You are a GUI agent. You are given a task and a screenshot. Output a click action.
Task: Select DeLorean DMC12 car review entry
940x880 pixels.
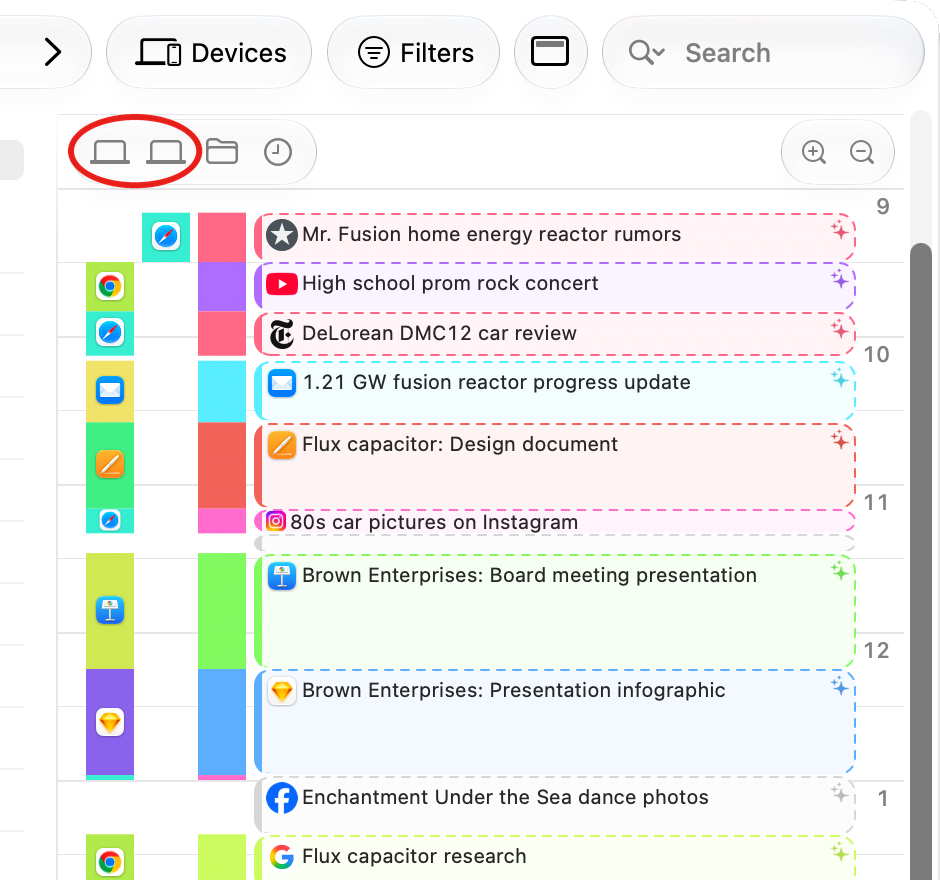(555, 334)
